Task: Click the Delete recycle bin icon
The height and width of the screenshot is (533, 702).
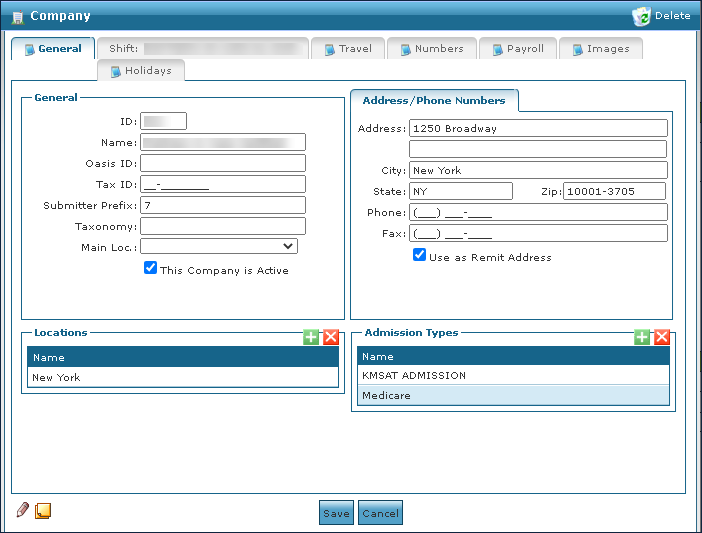Action: [641, 16]
